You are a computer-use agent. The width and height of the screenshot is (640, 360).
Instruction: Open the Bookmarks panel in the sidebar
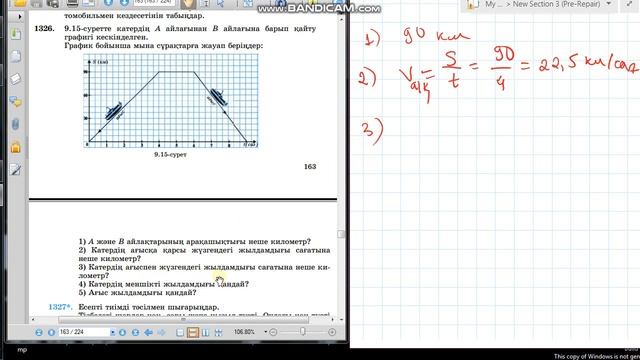coord(16,35)
